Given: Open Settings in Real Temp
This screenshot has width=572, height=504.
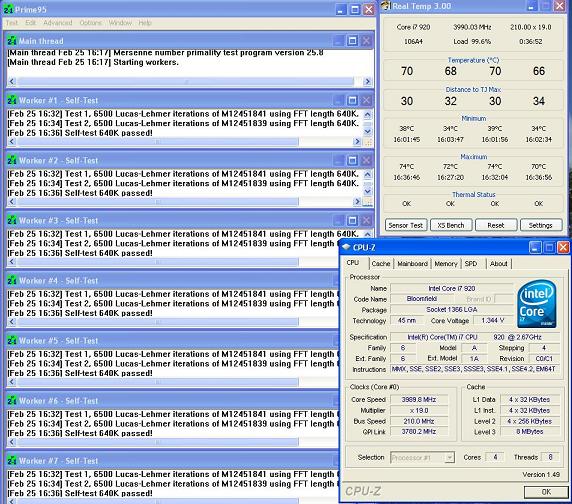Looking at the screenshot, I should 541,225.
